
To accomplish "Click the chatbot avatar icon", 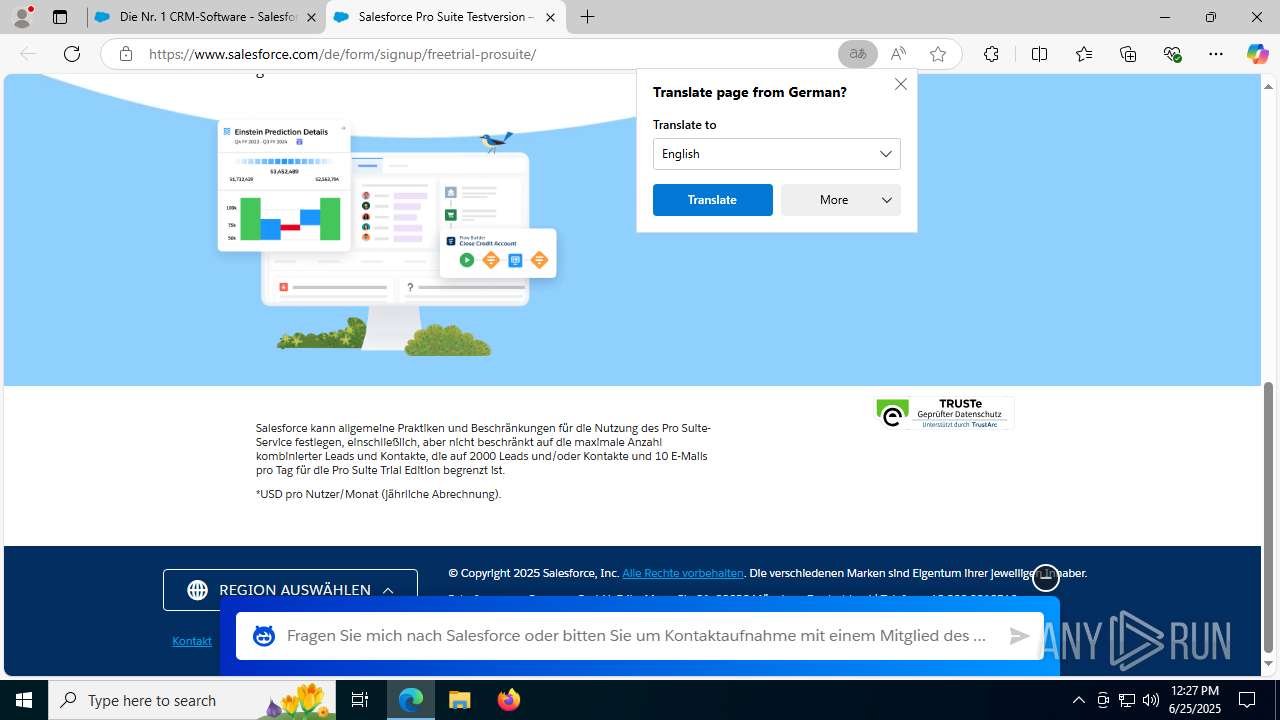I will (263, 636).
